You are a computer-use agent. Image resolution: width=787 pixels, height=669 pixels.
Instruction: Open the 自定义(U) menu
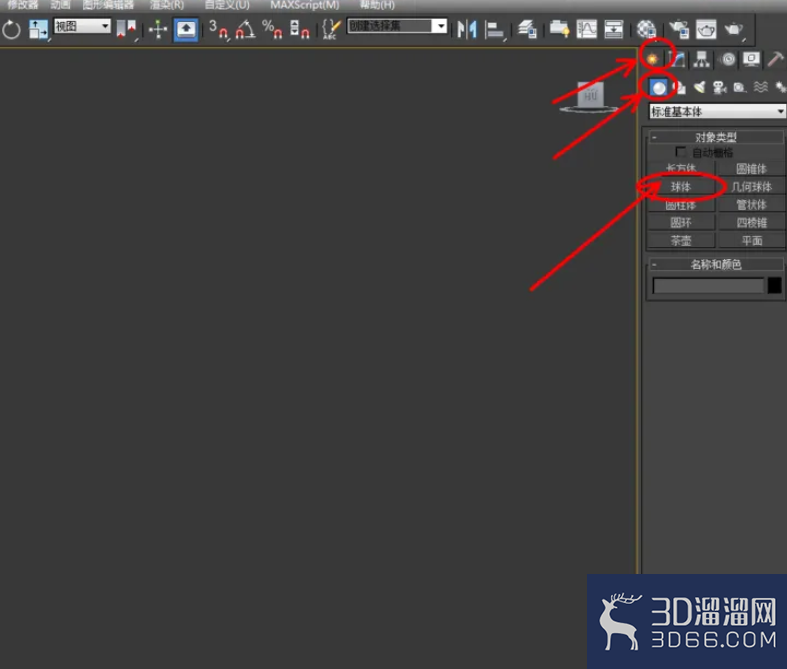(x=227, y=5)
